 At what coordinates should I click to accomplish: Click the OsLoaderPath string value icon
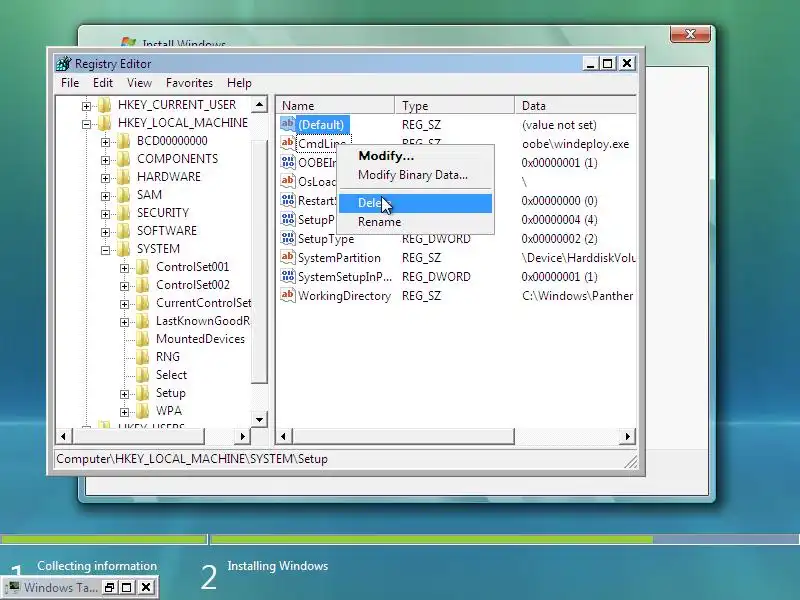288,181
